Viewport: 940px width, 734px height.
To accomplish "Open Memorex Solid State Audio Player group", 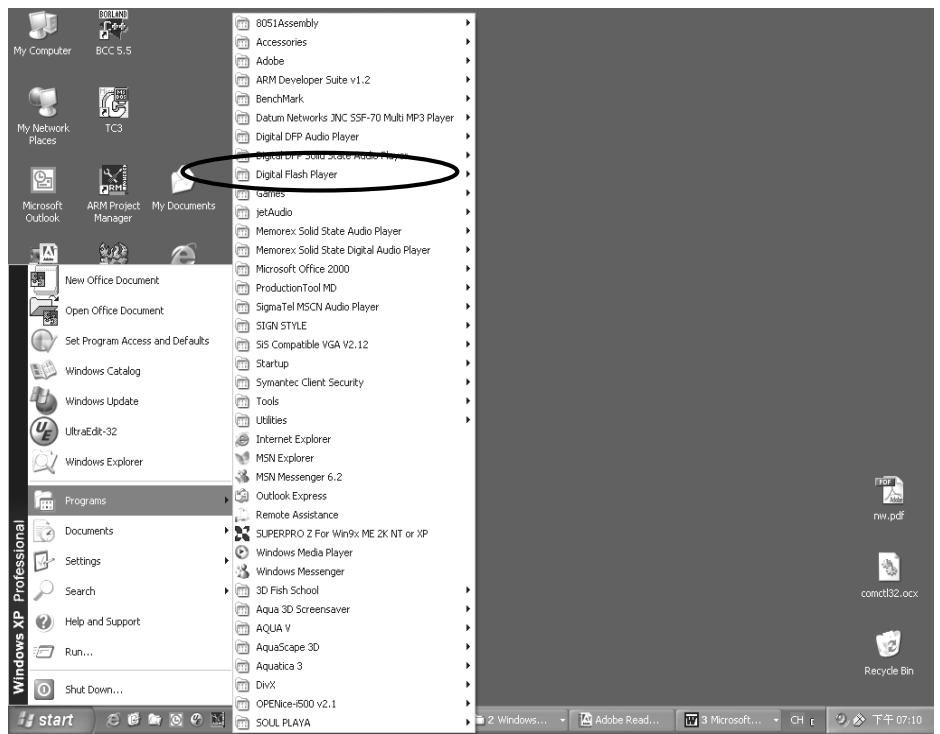I will click(x=354, y=231).
